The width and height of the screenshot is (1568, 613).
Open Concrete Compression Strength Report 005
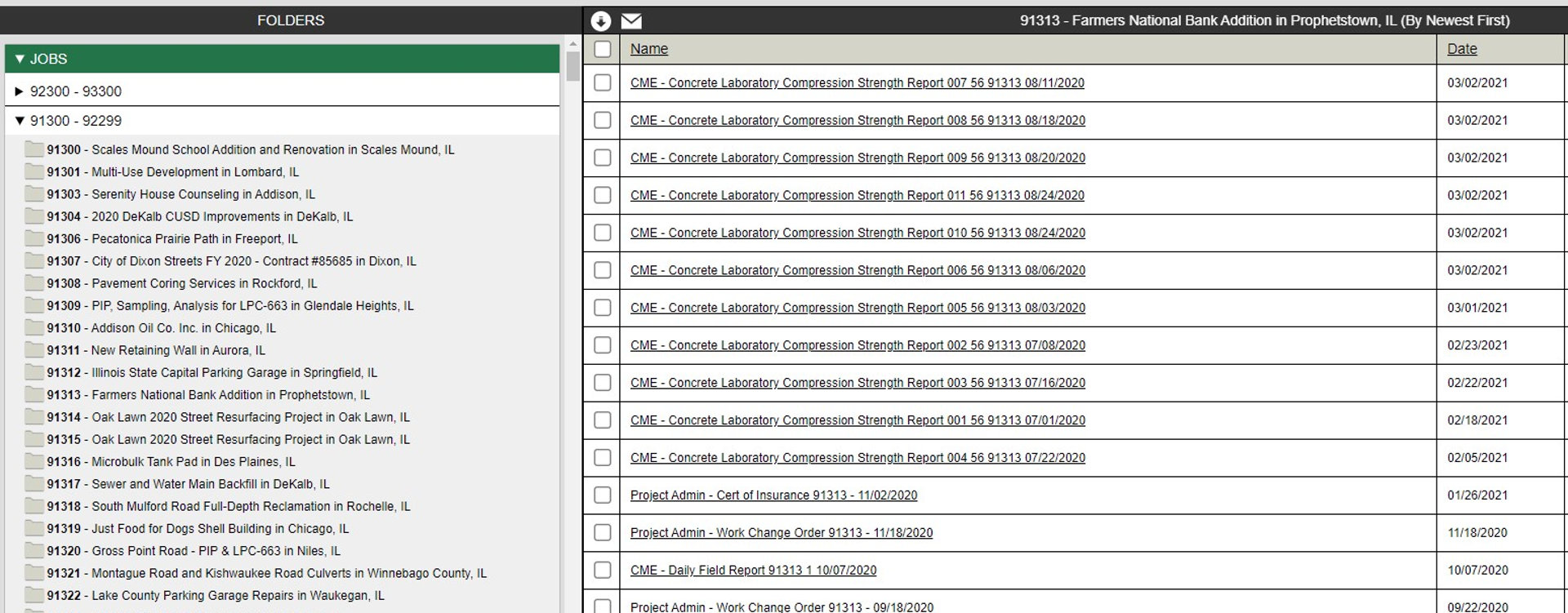pyautogui.click(x=857, y=308)
